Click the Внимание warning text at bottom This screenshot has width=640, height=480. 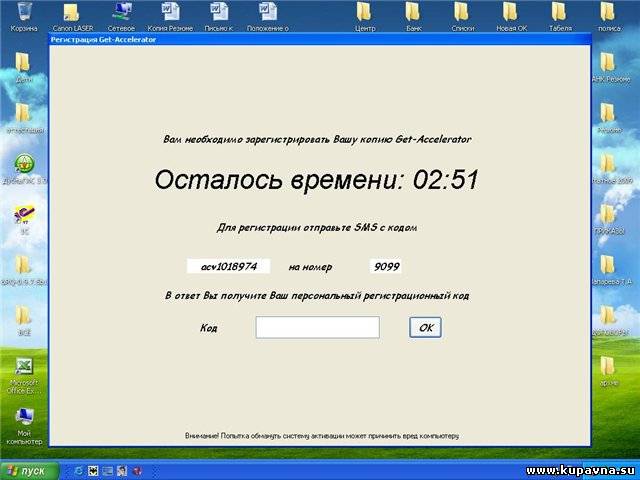pos(322,436)
